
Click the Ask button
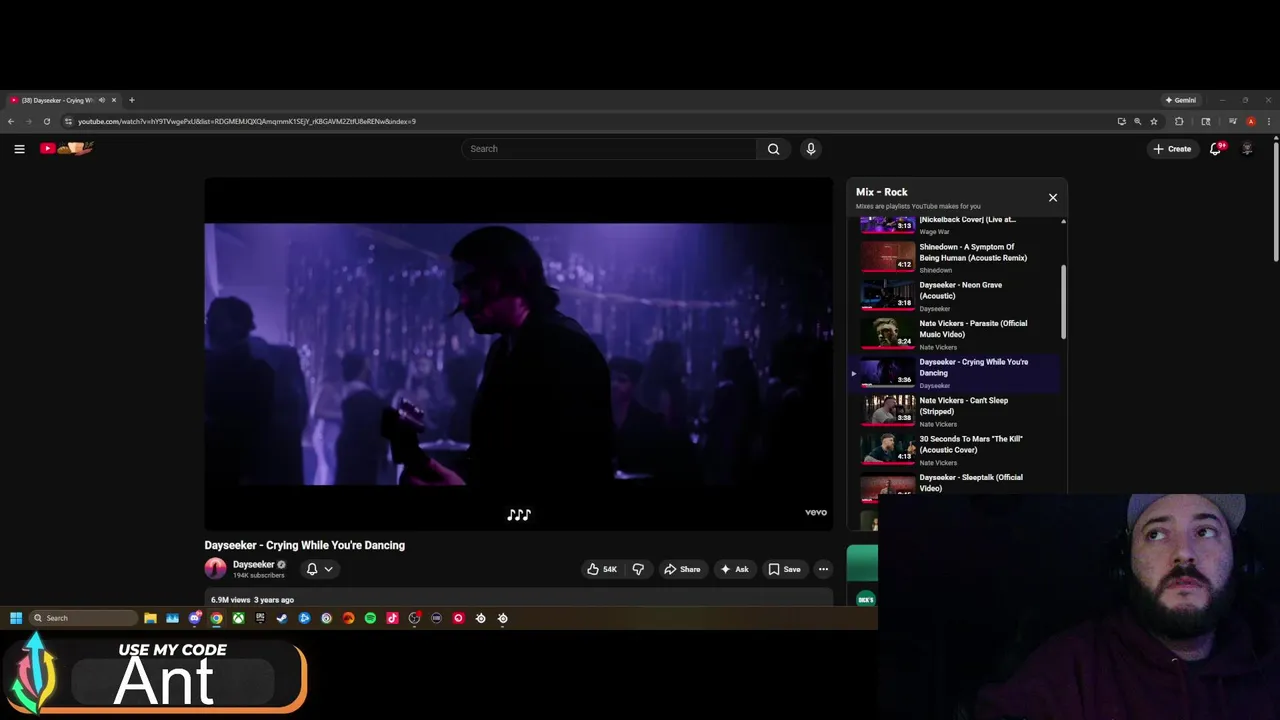tap(734, 569)
